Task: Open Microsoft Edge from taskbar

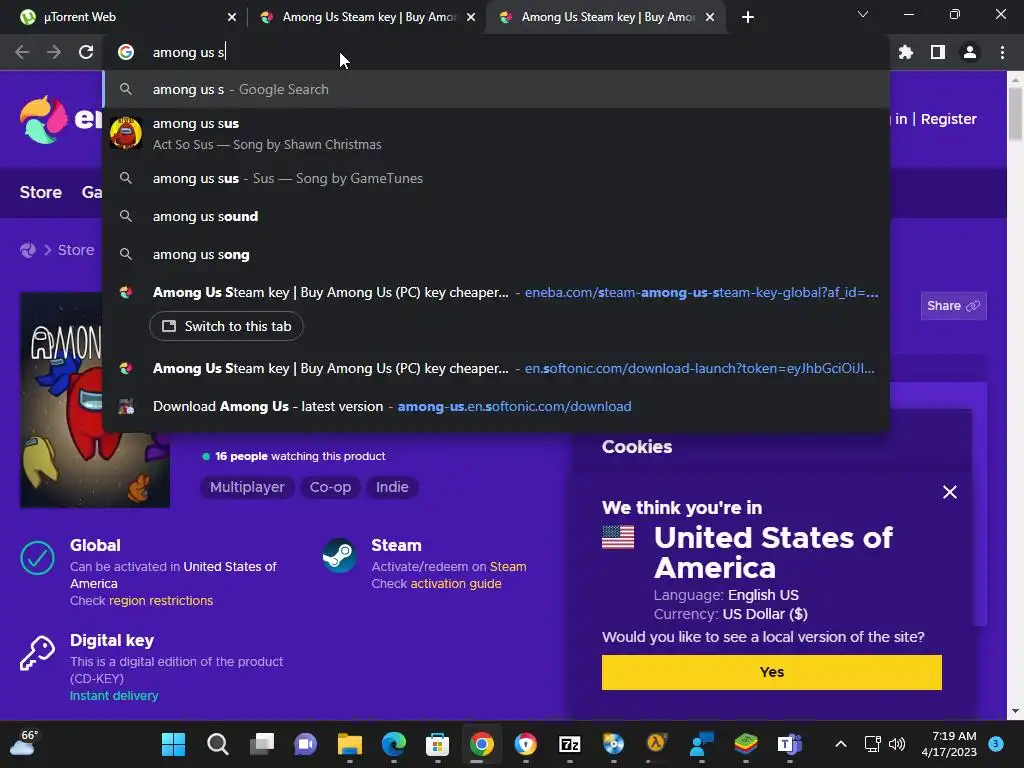Action: click(393, 744)
